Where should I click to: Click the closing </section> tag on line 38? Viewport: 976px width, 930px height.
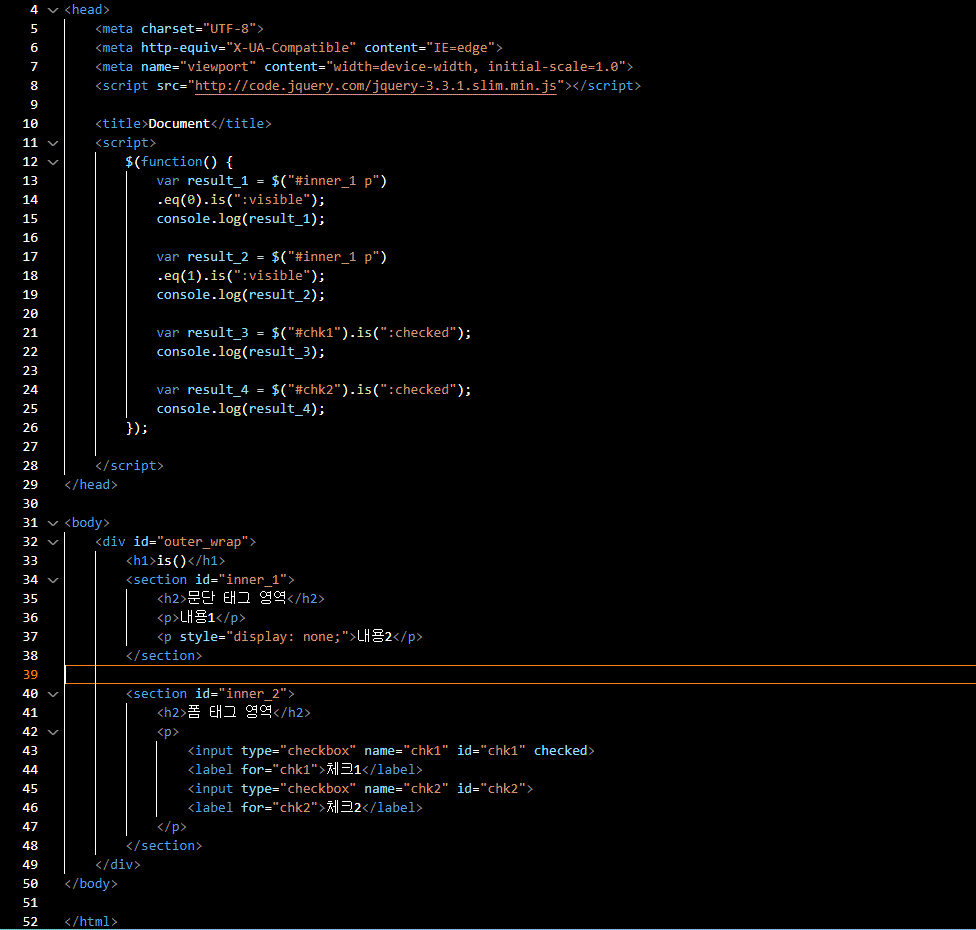click(164, 655)
